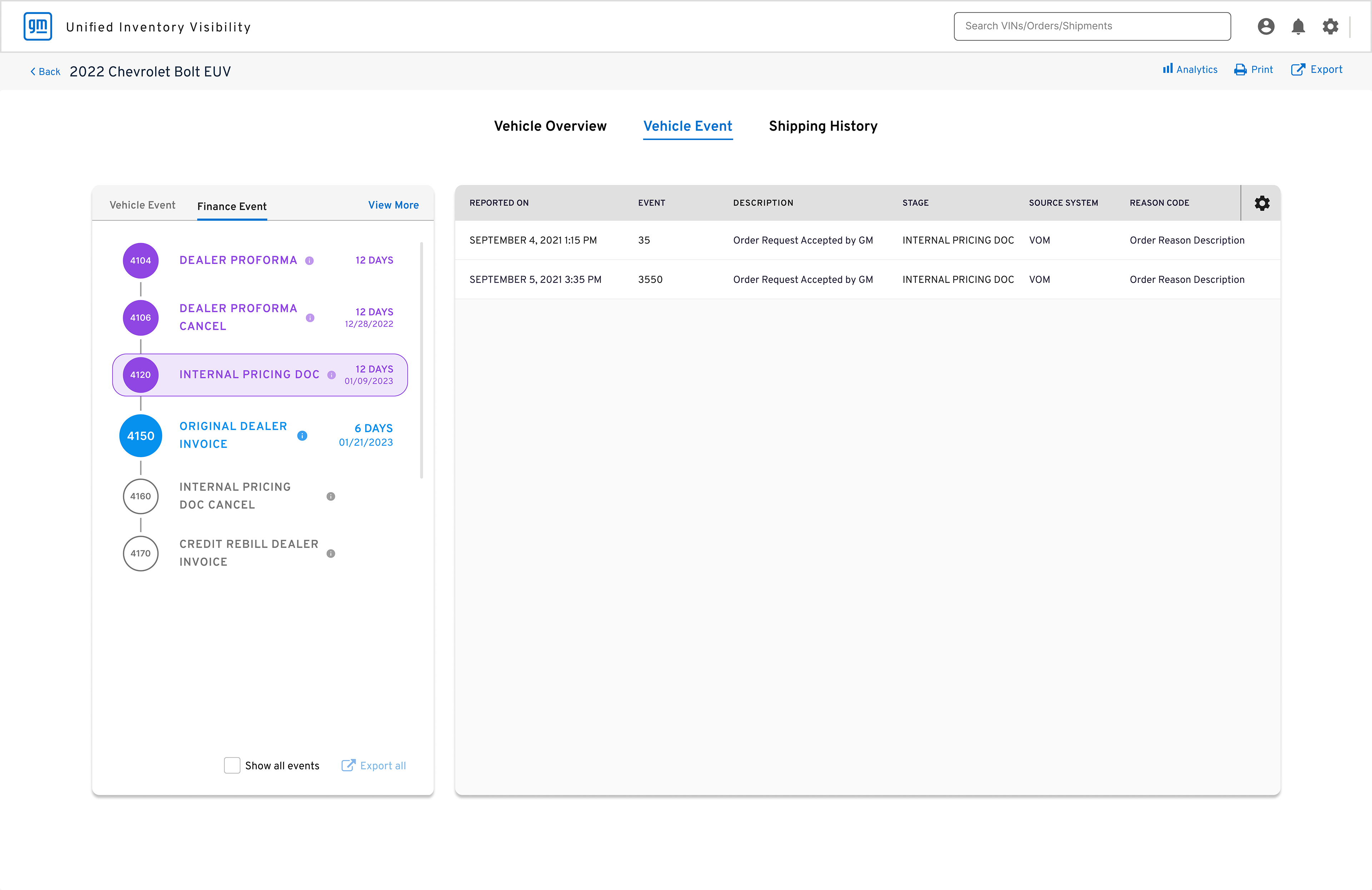Click info icon for Internal Pricing Doc Cancel

[331, 496]
